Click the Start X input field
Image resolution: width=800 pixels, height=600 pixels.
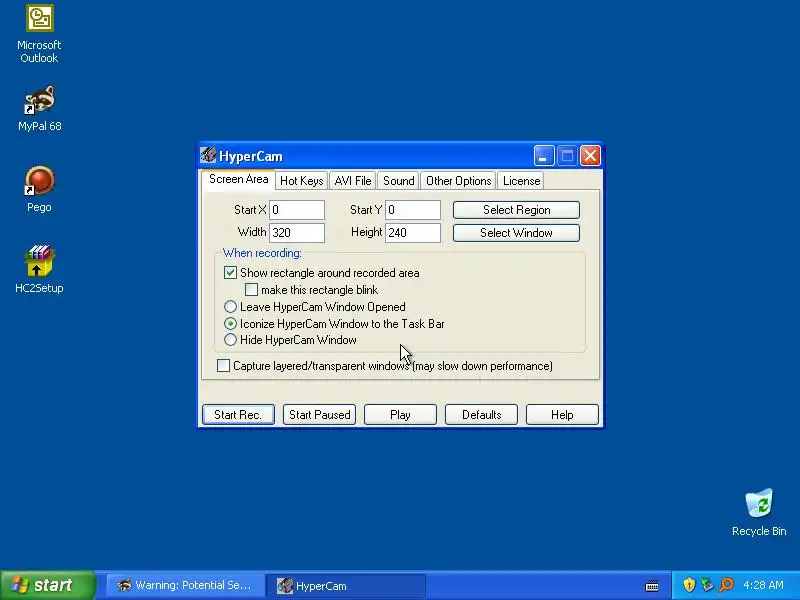coord(297,210)
